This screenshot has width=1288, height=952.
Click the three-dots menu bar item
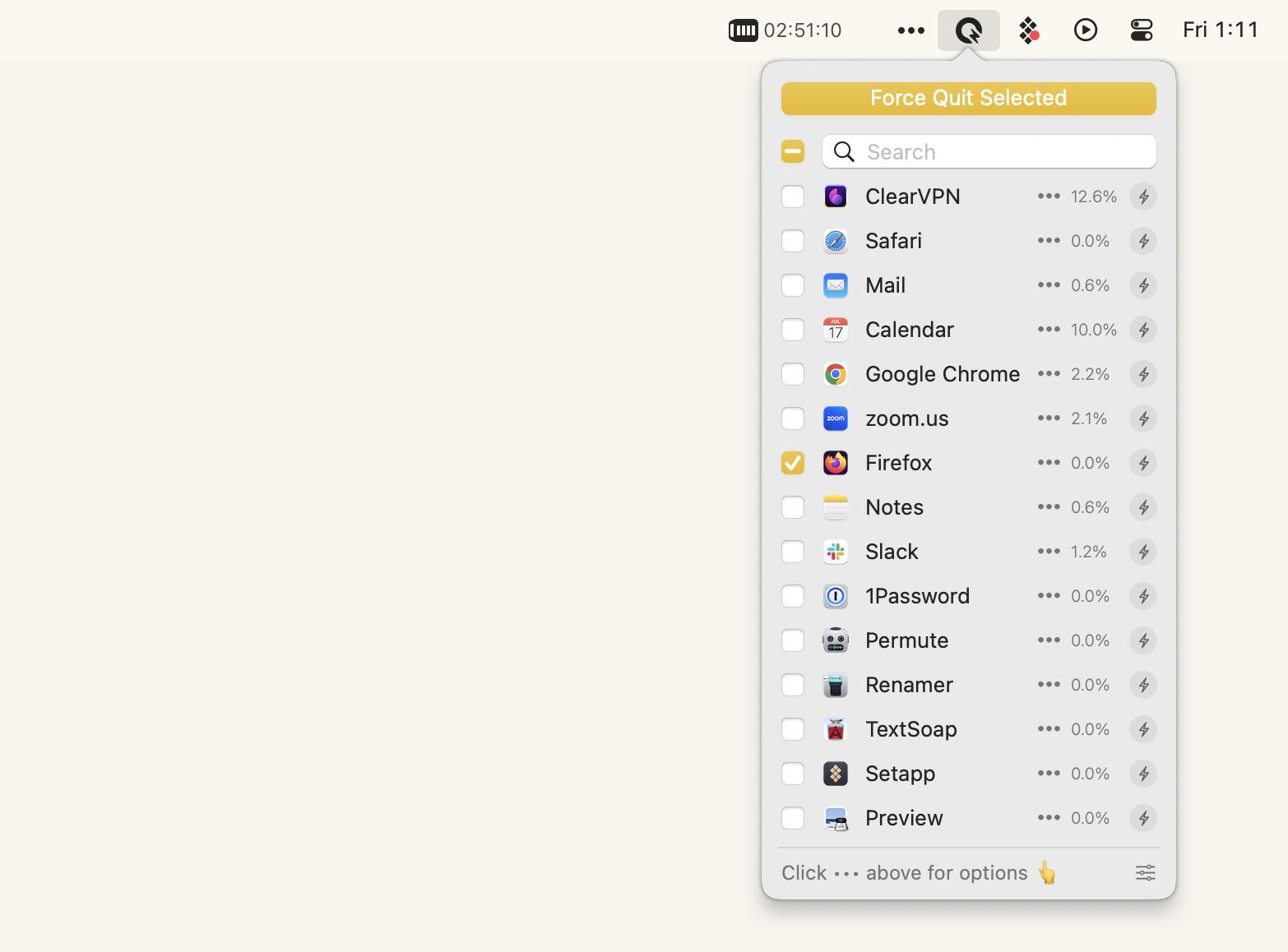pyautogui.click(x=910, y=30)
